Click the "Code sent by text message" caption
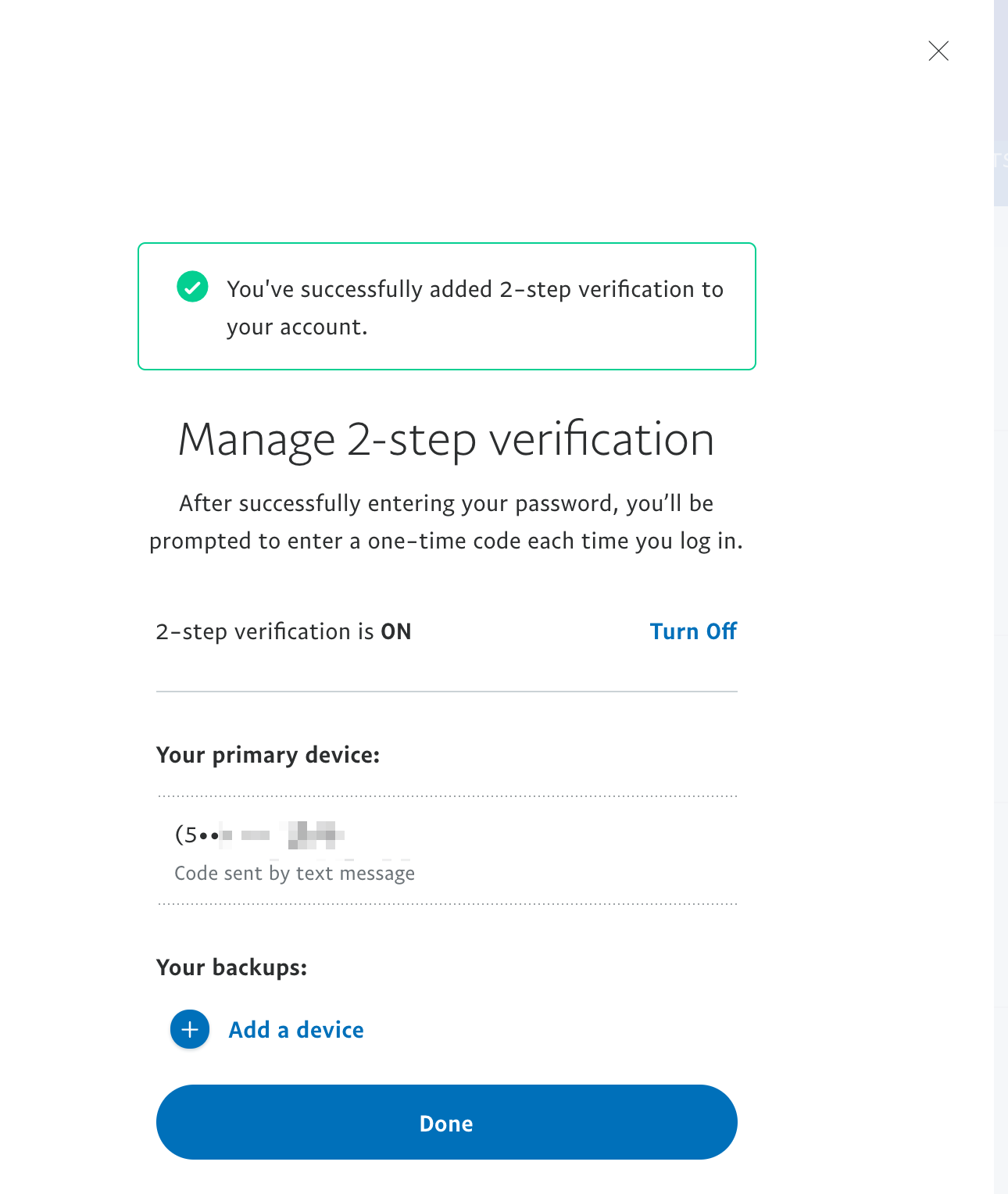This screenshot has width=1008, height=1194. tap(295, 873)
